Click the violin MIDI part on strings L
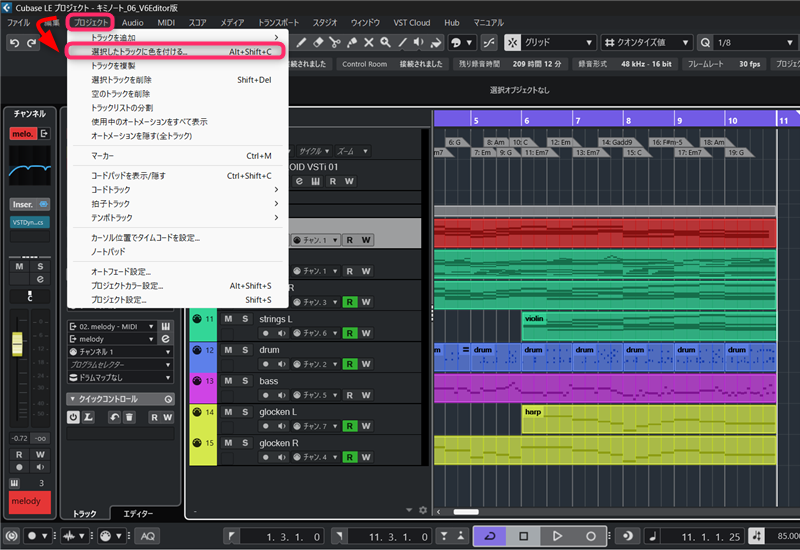The height and width of the screenshot is (550, 800). (648, 326)
